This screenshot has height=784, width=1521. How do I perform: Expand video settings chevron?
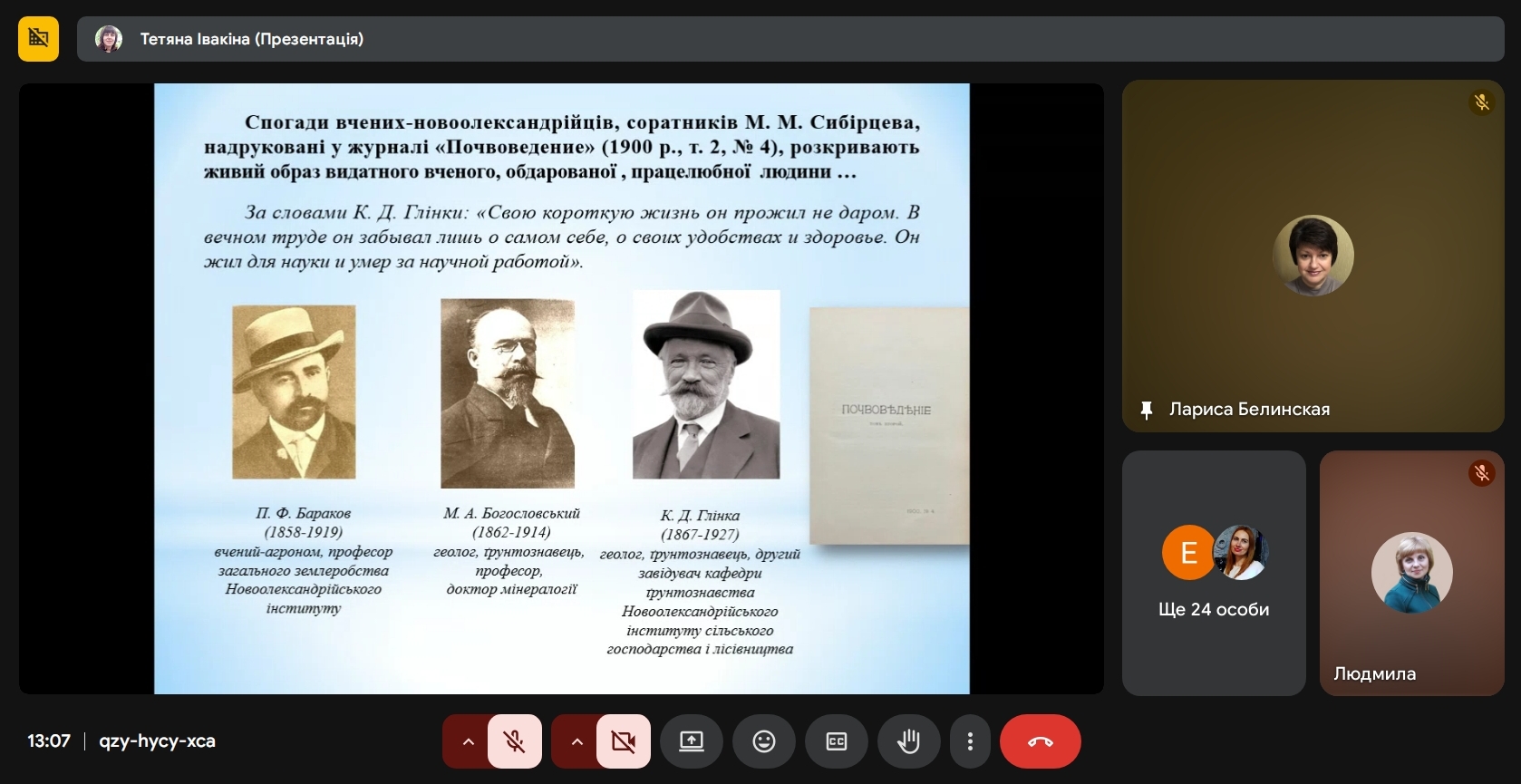coord(576,741)
